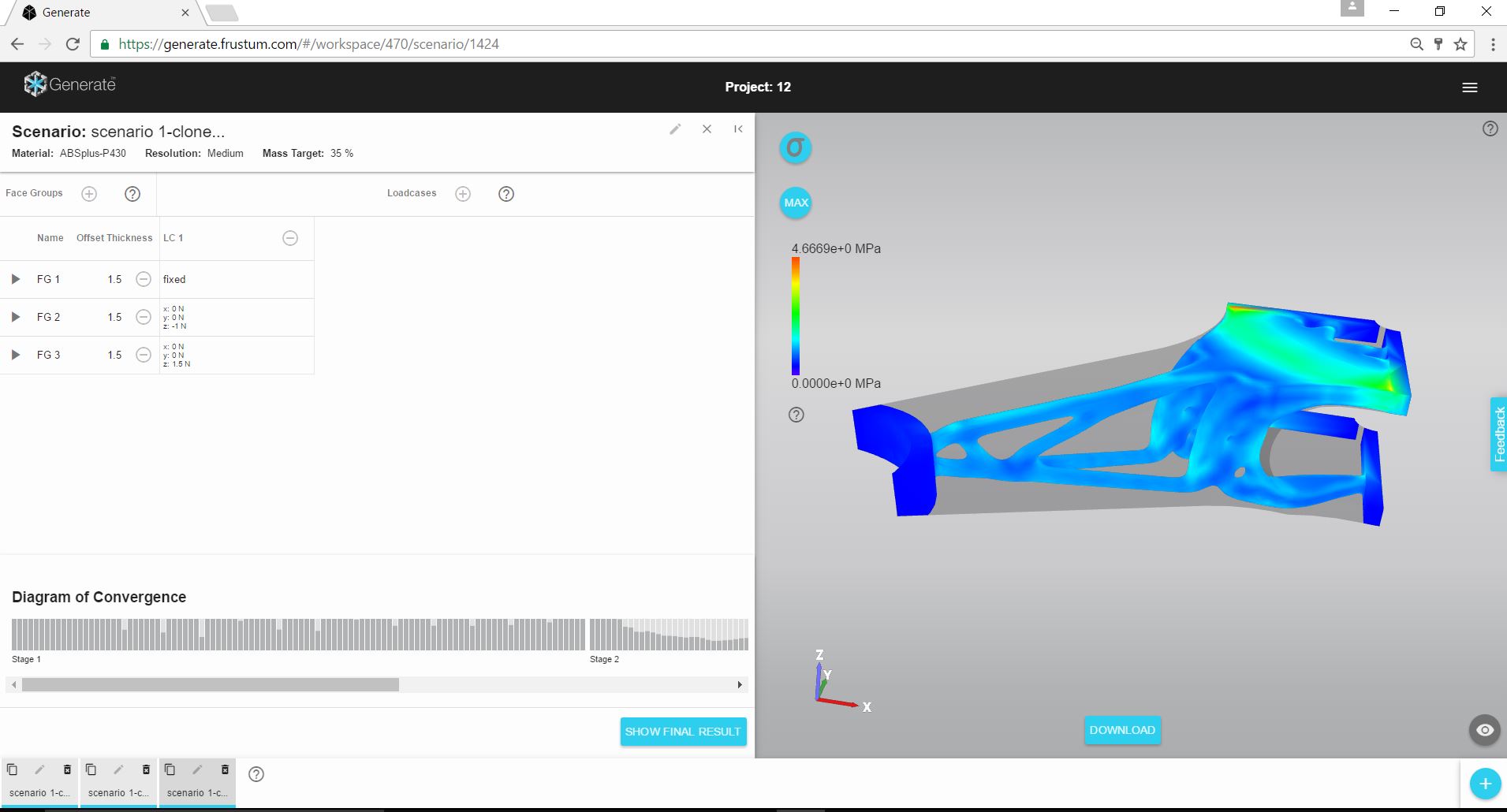Click the 3D stress model view
This screenshot has height=812, width=1507.
(x=1132, y=414)
